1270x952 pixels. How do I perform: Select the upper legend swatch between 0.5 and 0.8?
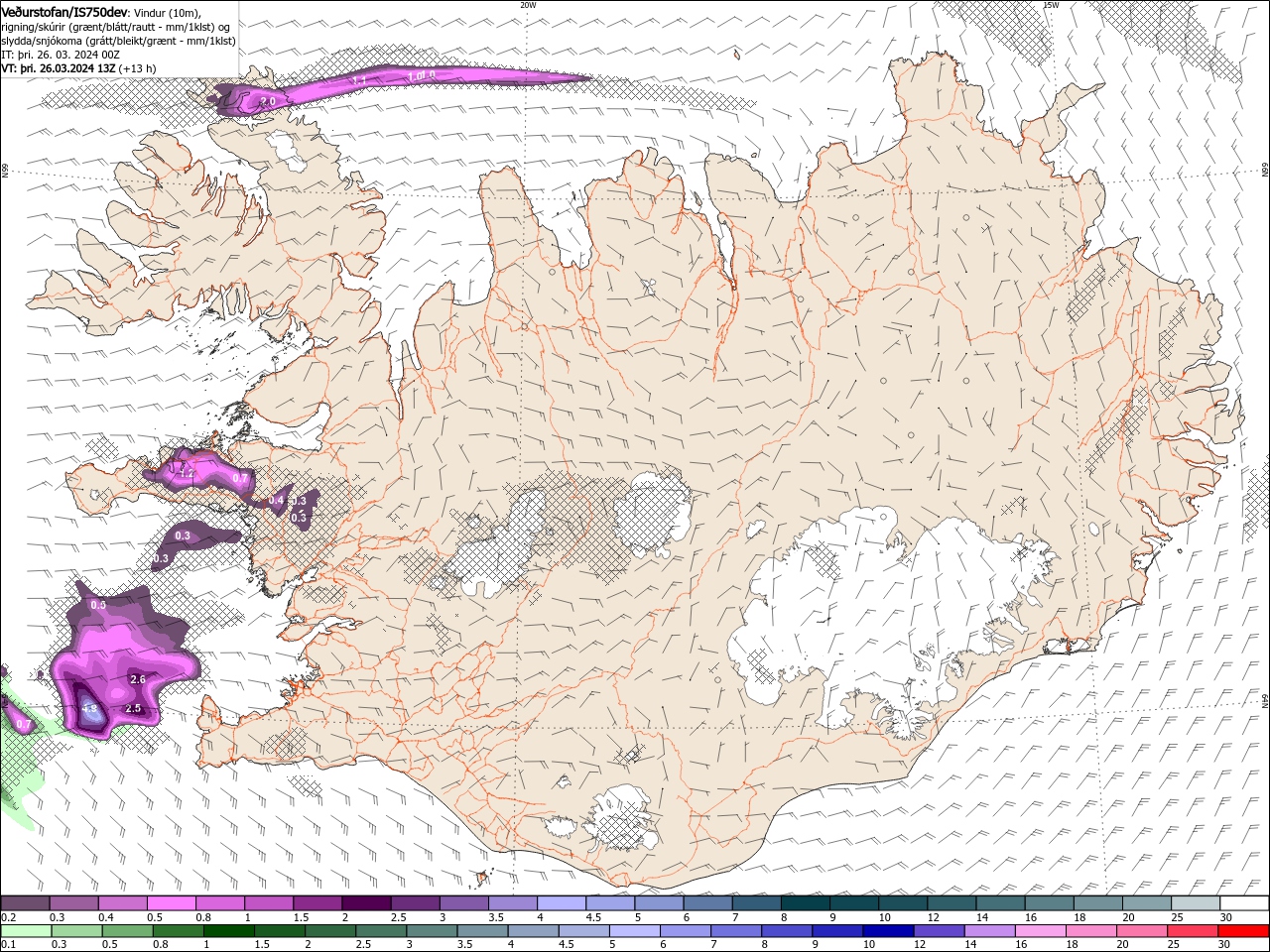point(172,903)
